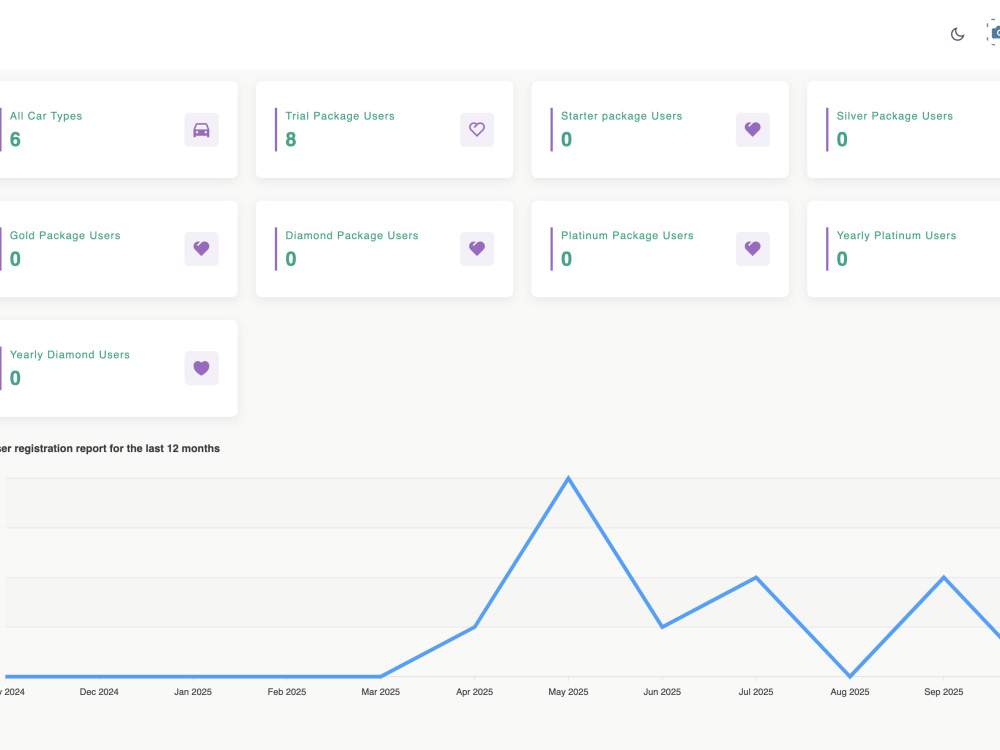Click the Apr 2025 data point on the chart
Screen dimensions: 1000x750
(x=474, y=627)
